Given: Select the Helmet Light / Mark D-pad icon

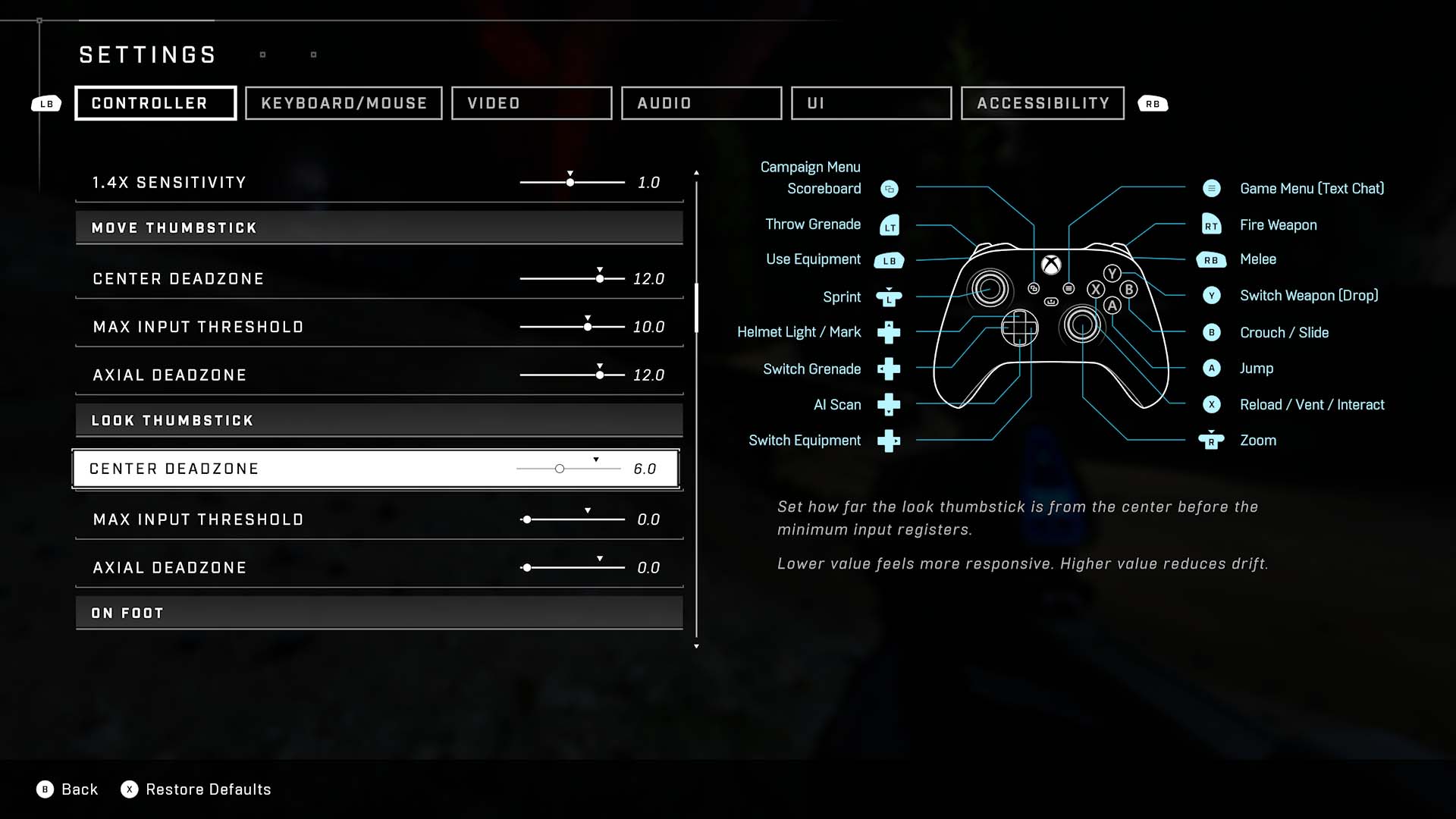Looking at the screenshot, I should click(x=888, y=332).
